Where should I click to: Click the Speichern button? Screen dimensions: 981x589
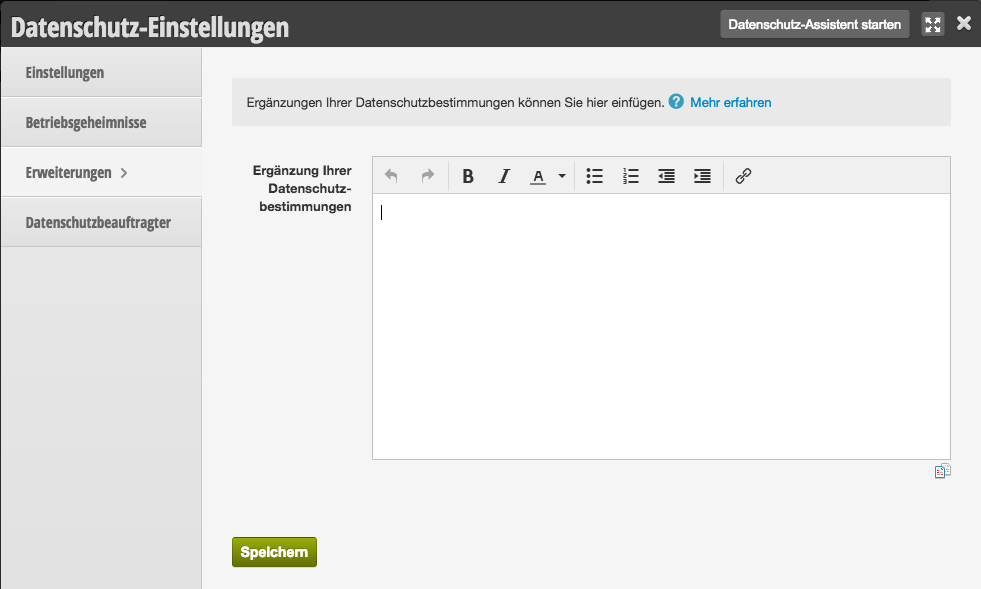click(274, 552)
